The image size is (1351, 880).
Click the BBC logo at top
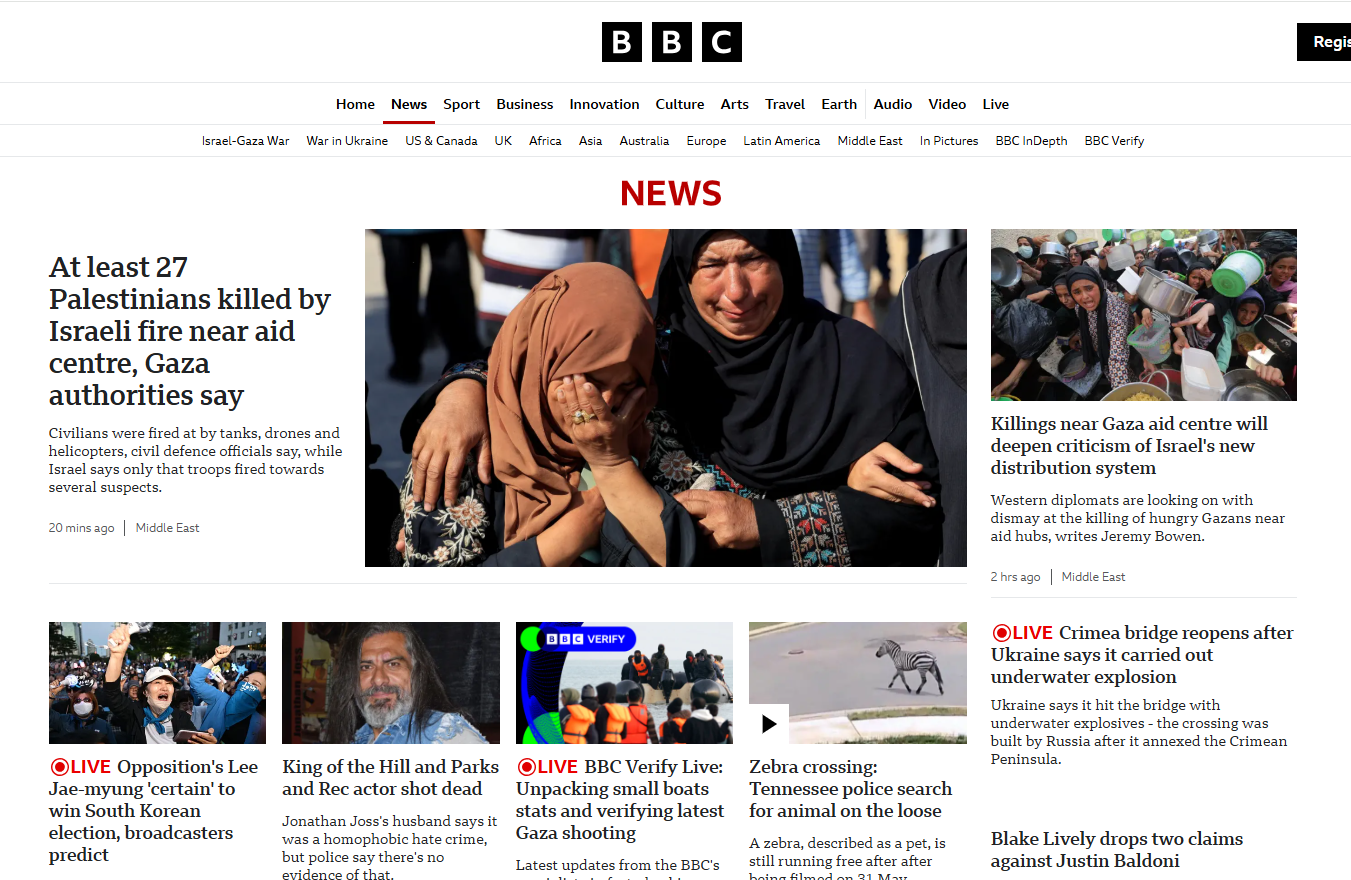point(671,42)
